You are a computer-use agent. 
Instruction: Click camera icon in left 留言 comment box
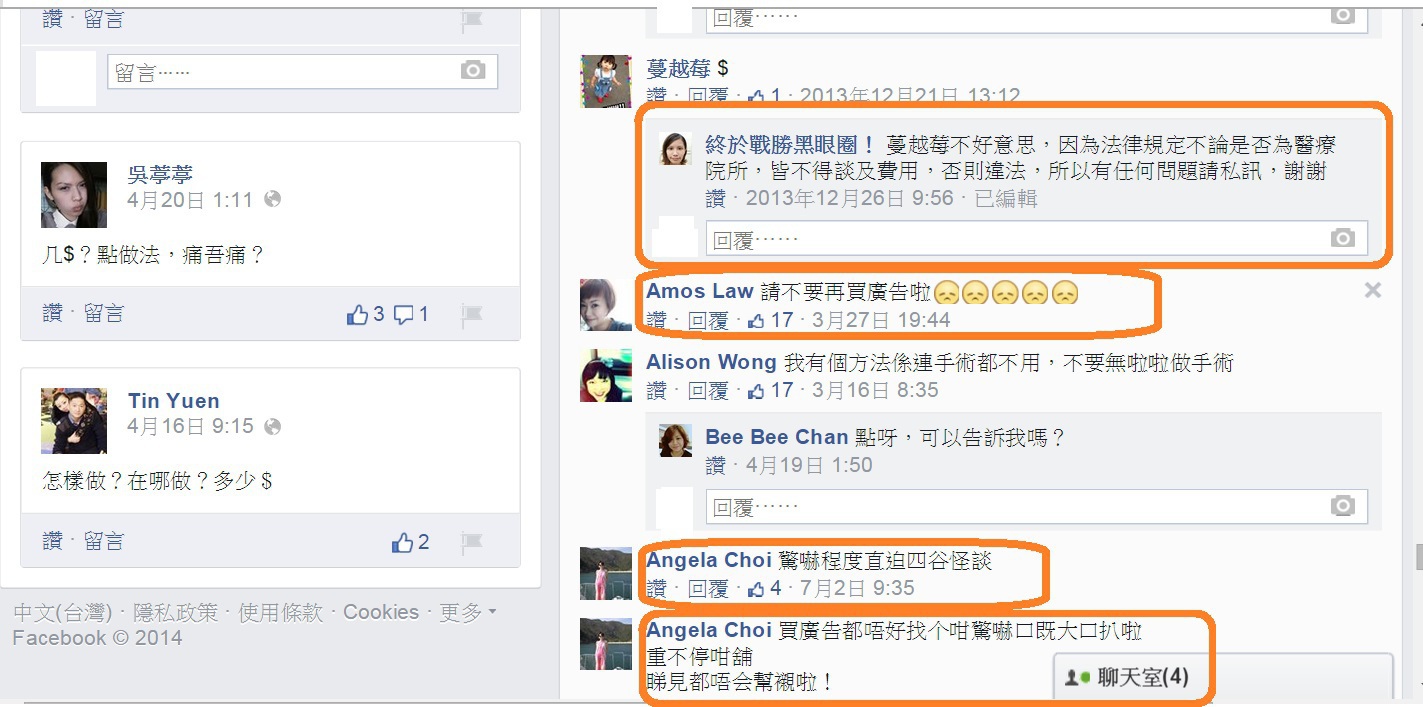click(473, 70)
